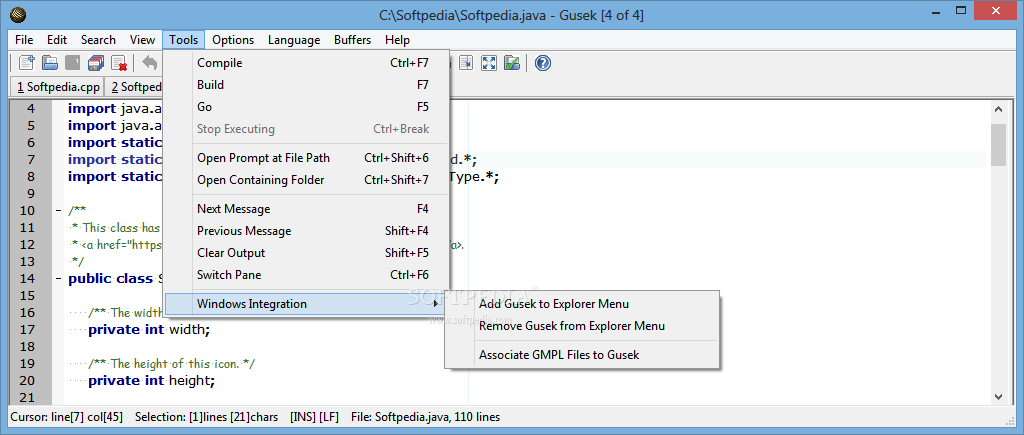The width and height of the screenshot is (1024, 435).
Task: Select Associate GMPL Files to Gusek
Action: pyautogui.click(x=582, y=355)
